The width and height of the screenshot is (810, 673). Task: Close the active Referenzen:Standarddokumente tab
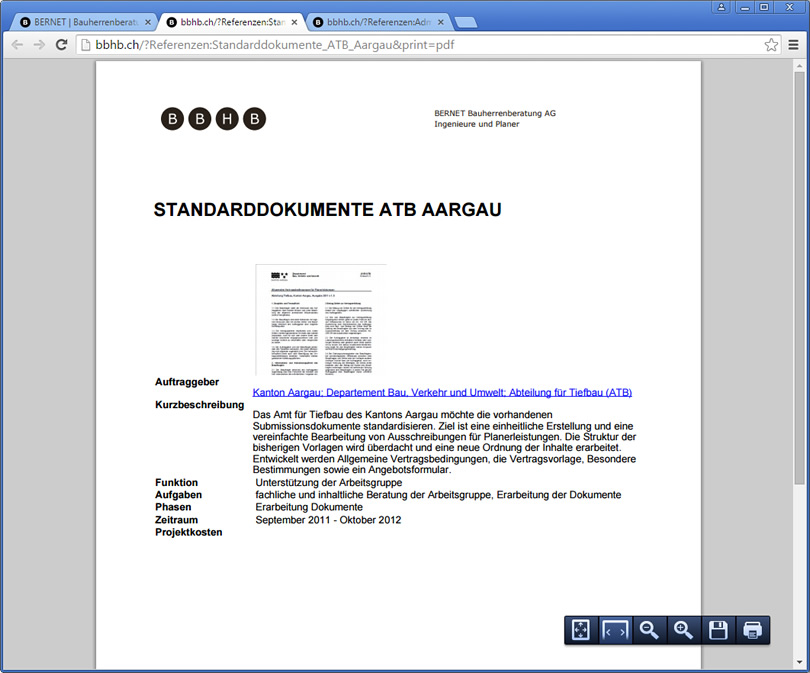click(x=294, y=21)
